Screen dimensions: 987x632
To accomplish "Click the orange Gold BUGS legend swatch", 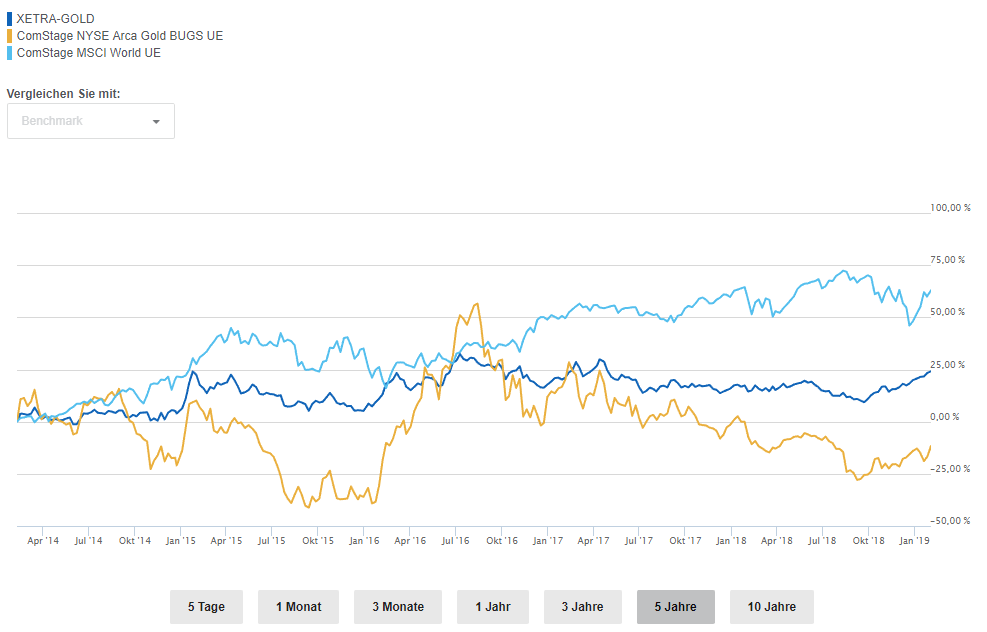I will (10, 36).
